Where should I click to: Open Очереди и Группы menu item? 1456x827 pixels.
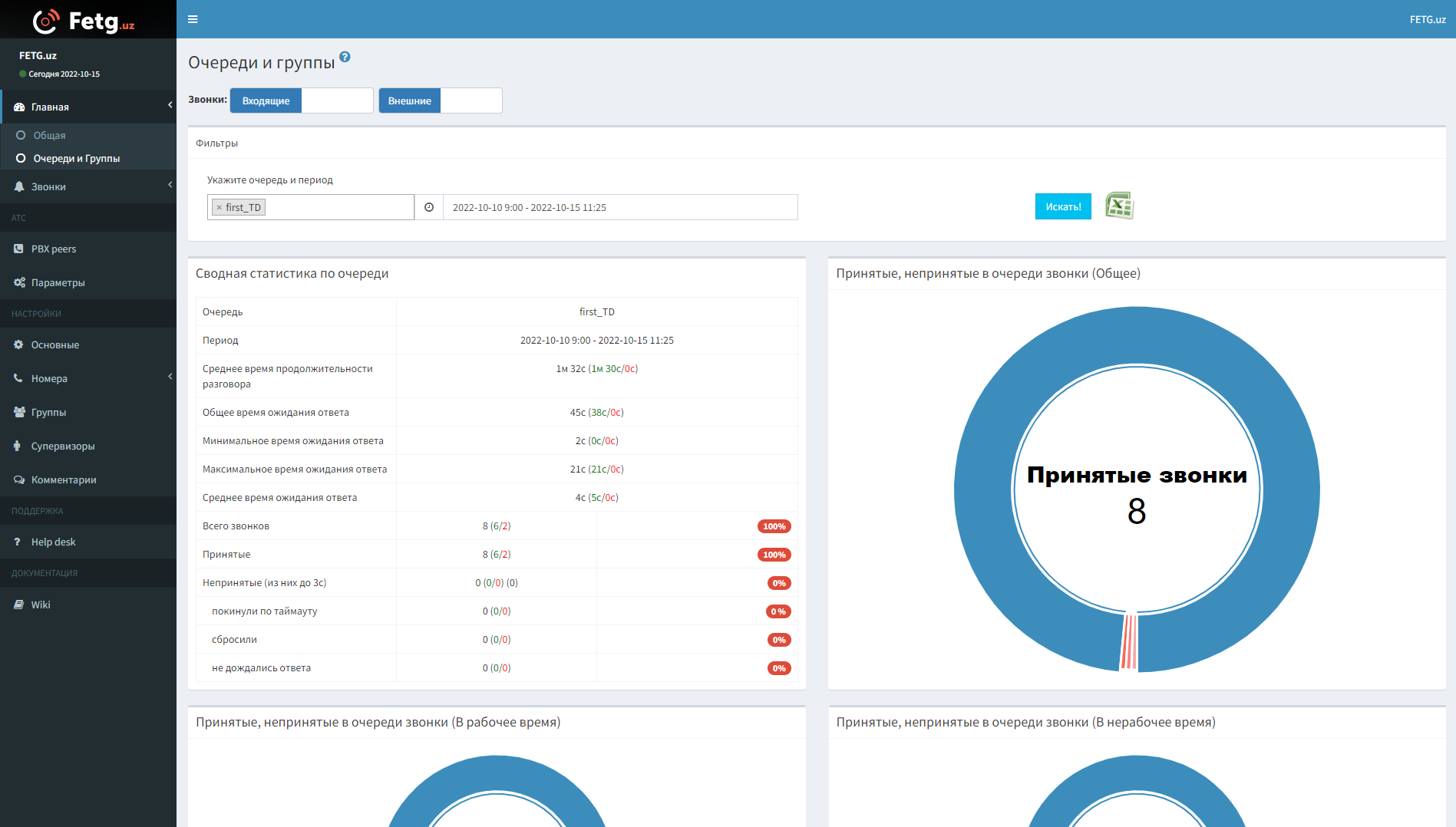(x=77, y=158)
